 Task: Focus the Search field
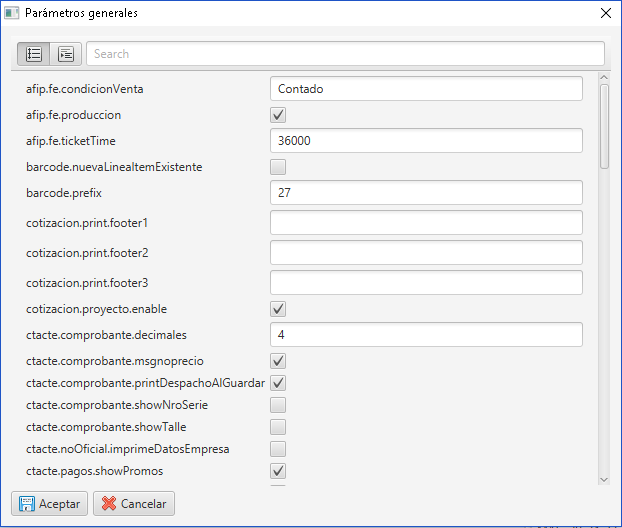click(346, 54)
